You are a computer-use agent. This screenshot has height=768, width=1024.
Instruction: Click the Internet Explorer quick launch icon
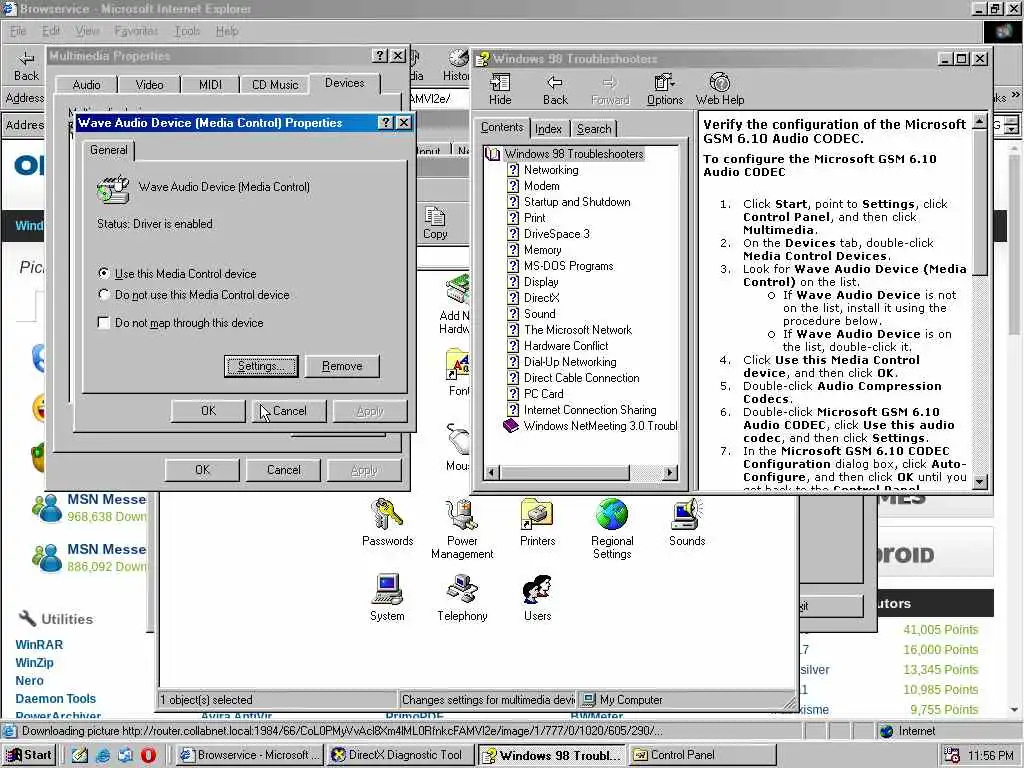(x=103, y=755)
